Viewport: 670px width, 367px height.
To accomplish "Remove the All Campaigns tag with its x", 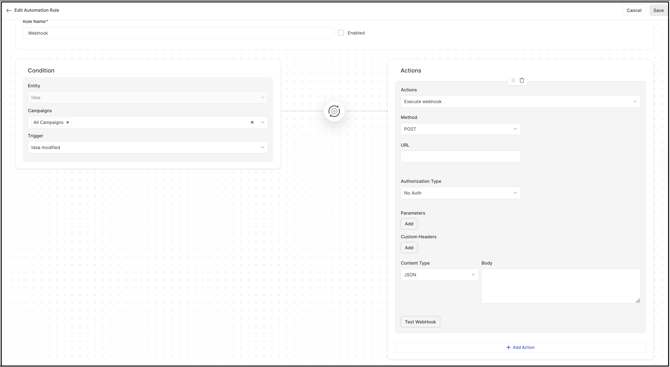I will point(68,122).
